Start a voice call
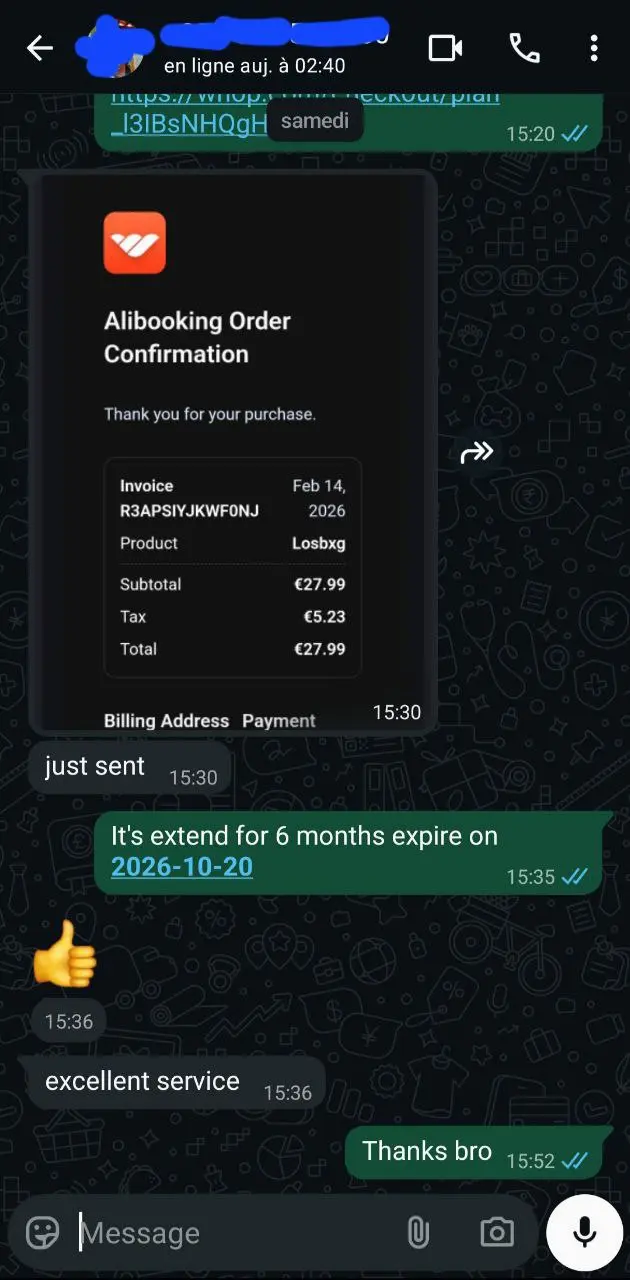The width and height of the screenshot is (630, 1280). tap(524, 48)
